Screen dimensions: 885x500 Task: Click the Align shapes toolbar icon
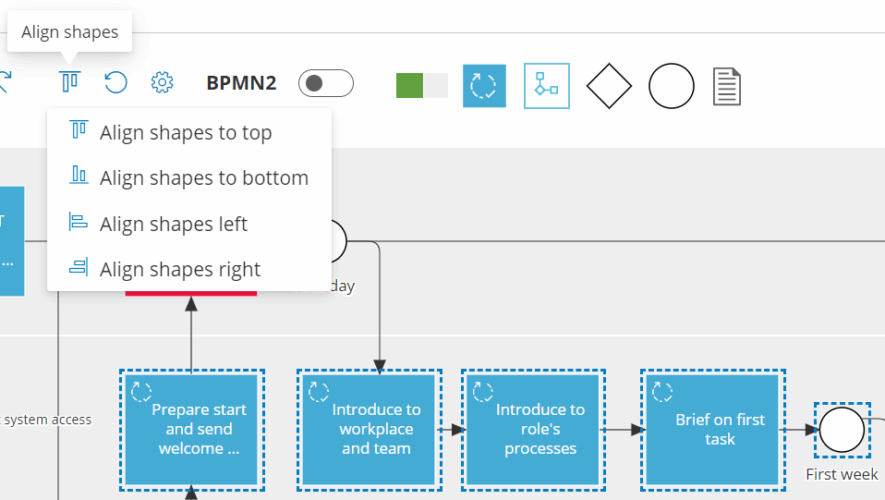(69, 83)
